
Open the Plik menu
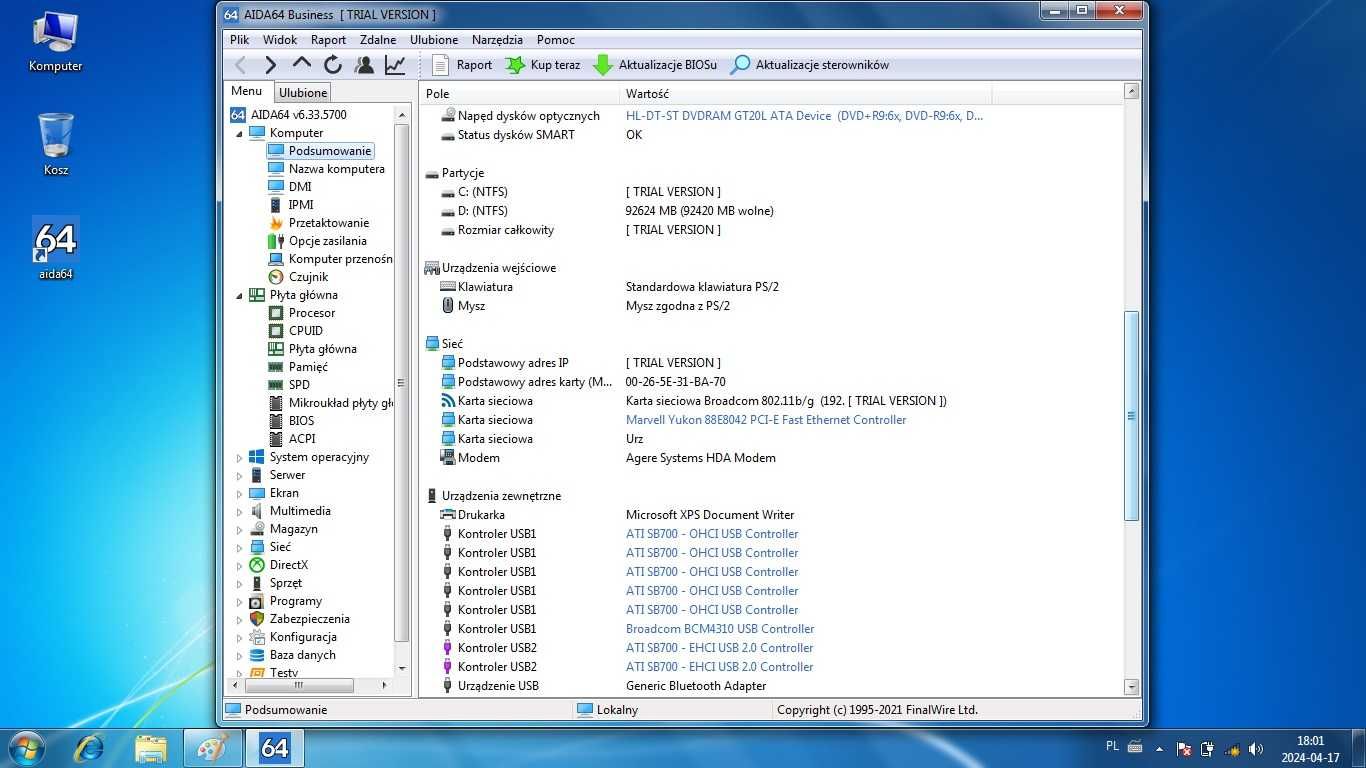[240, 40]
